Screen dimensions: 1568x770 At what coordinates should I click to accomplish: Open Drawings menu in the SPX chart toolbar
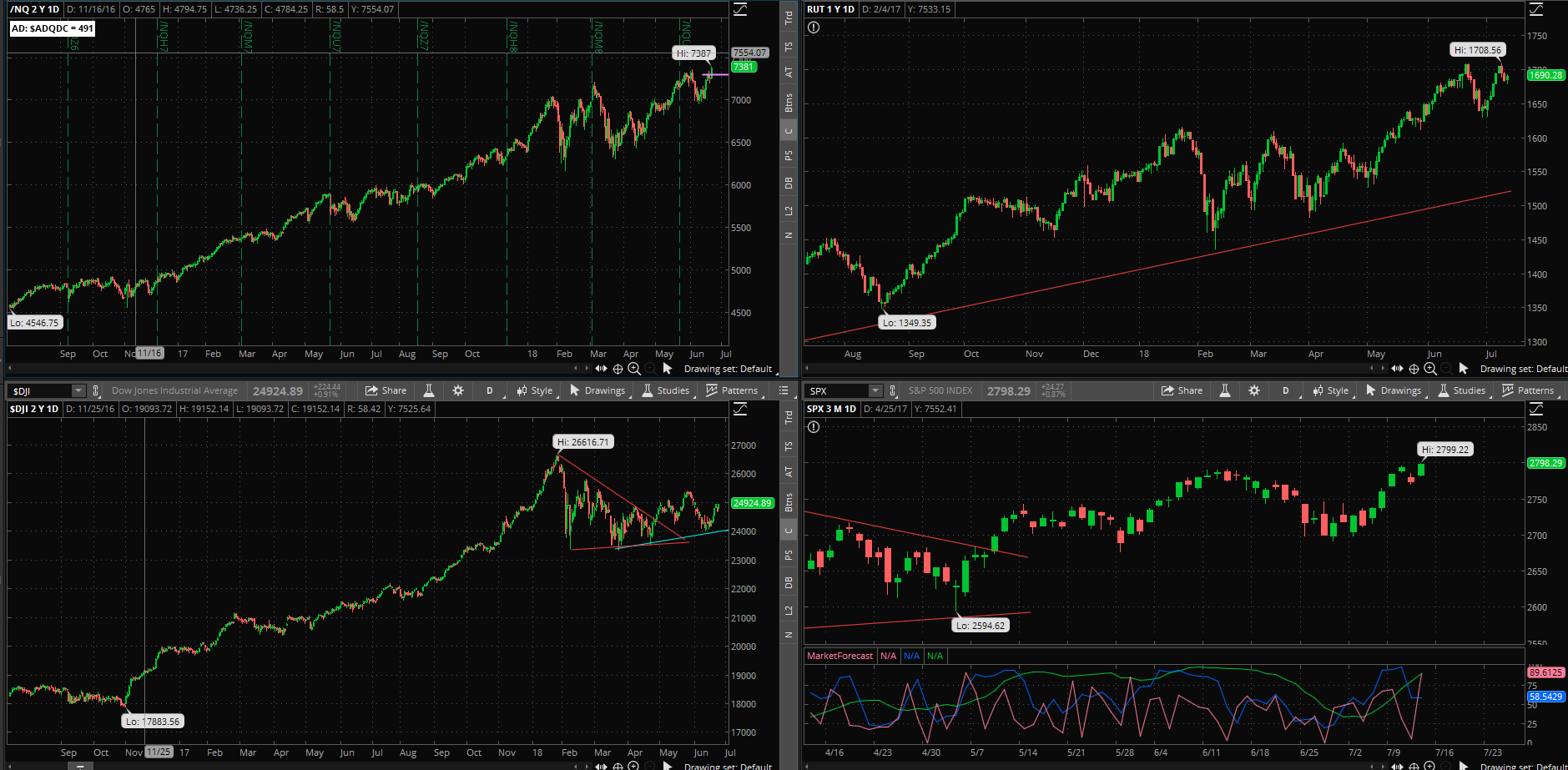[1394, 390]
